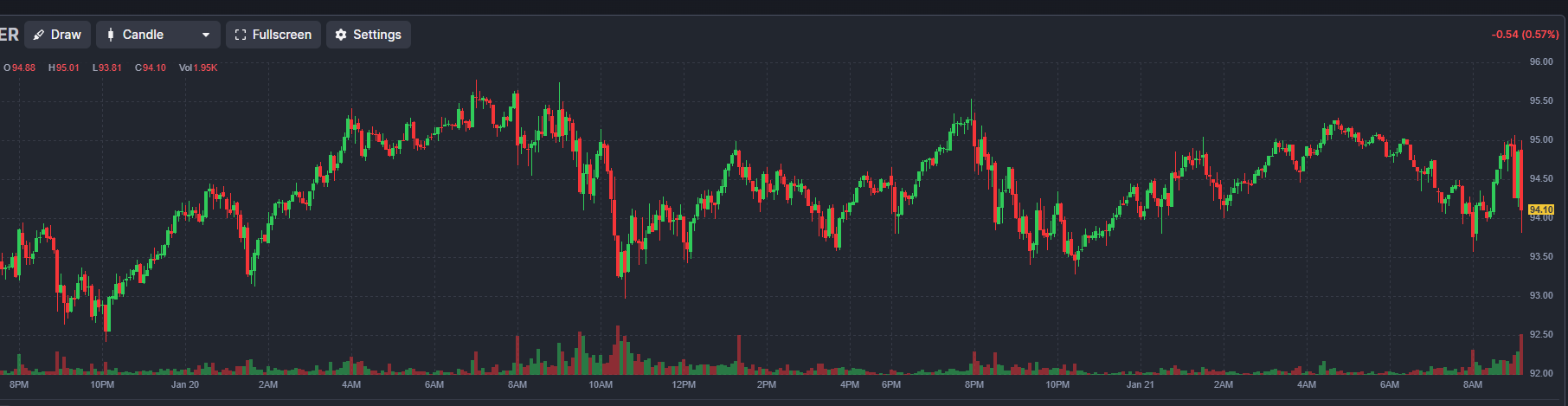Click the Settings gear icon

coord(341,35)
